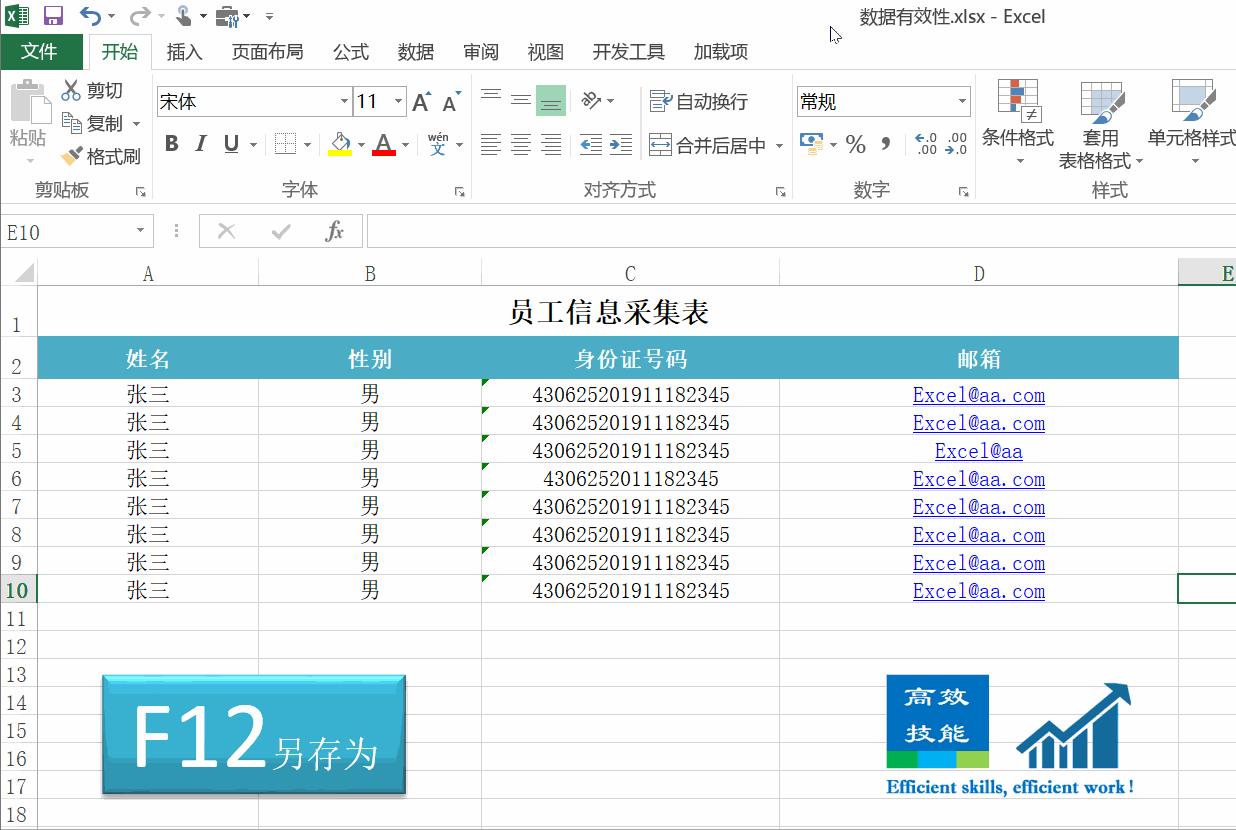The image size is (1236, 830).
Task: Toggle bold formatting with the B button
Action: tap(170, 143)
